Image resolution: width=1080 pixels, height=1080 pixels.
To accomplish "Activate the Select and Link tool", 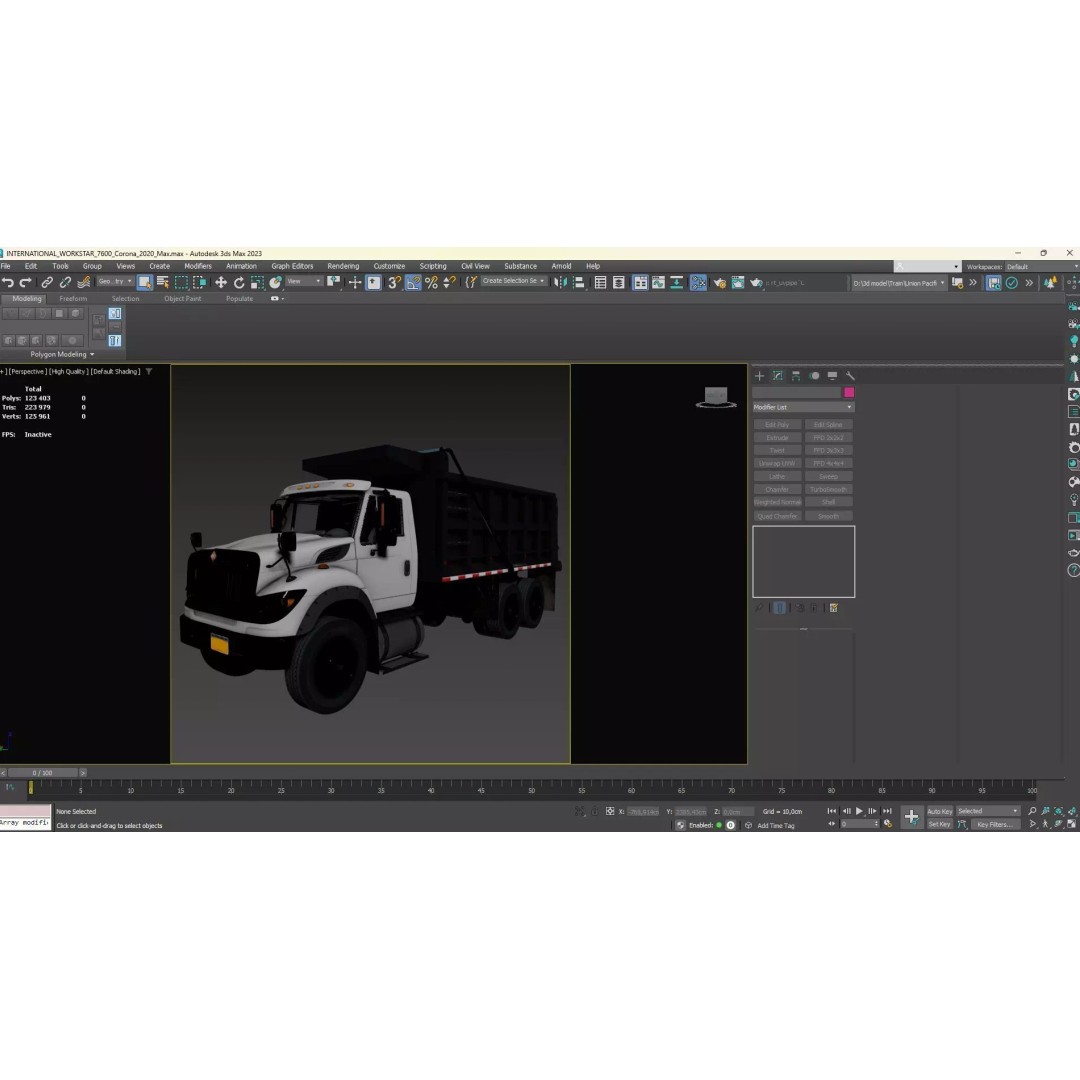I will (x=47, y=282).
